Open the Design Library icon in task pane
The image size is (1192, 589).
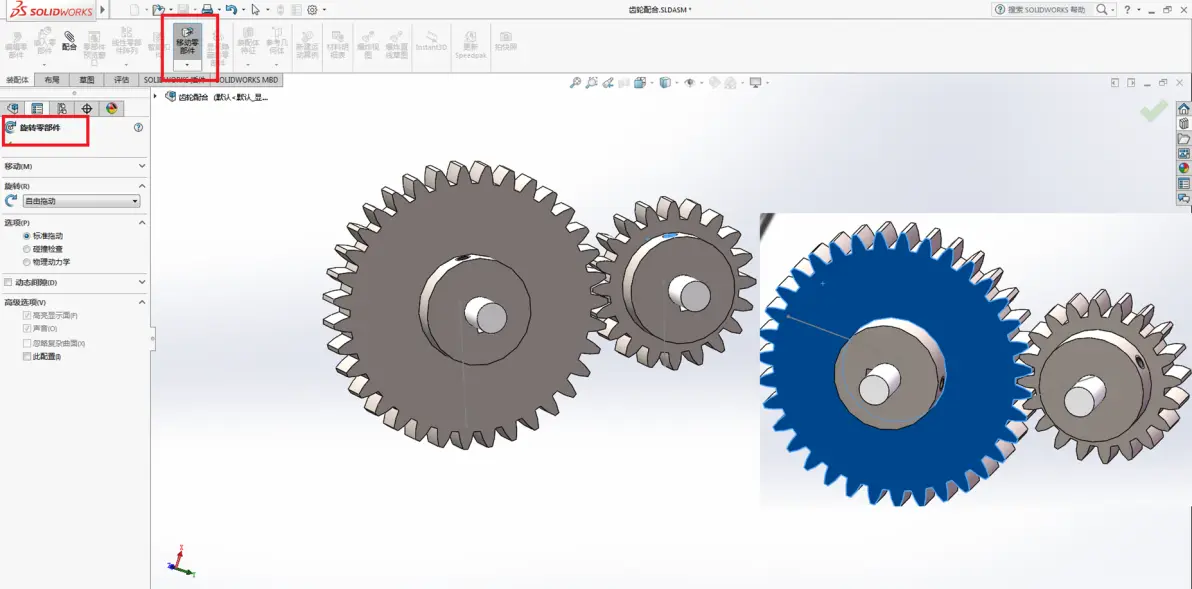tap(1184, 123)
